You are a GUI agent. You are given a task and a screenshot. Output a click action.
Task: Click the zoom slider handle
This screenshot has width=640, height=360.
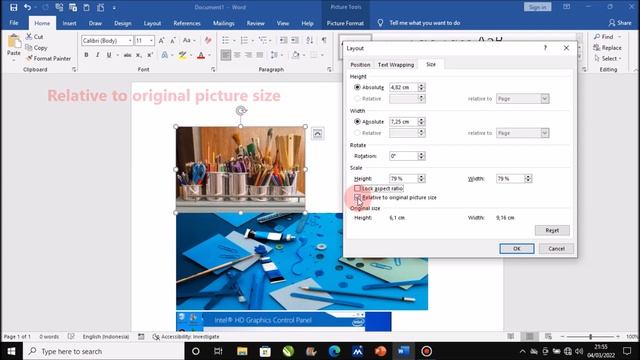coord(591,337)
